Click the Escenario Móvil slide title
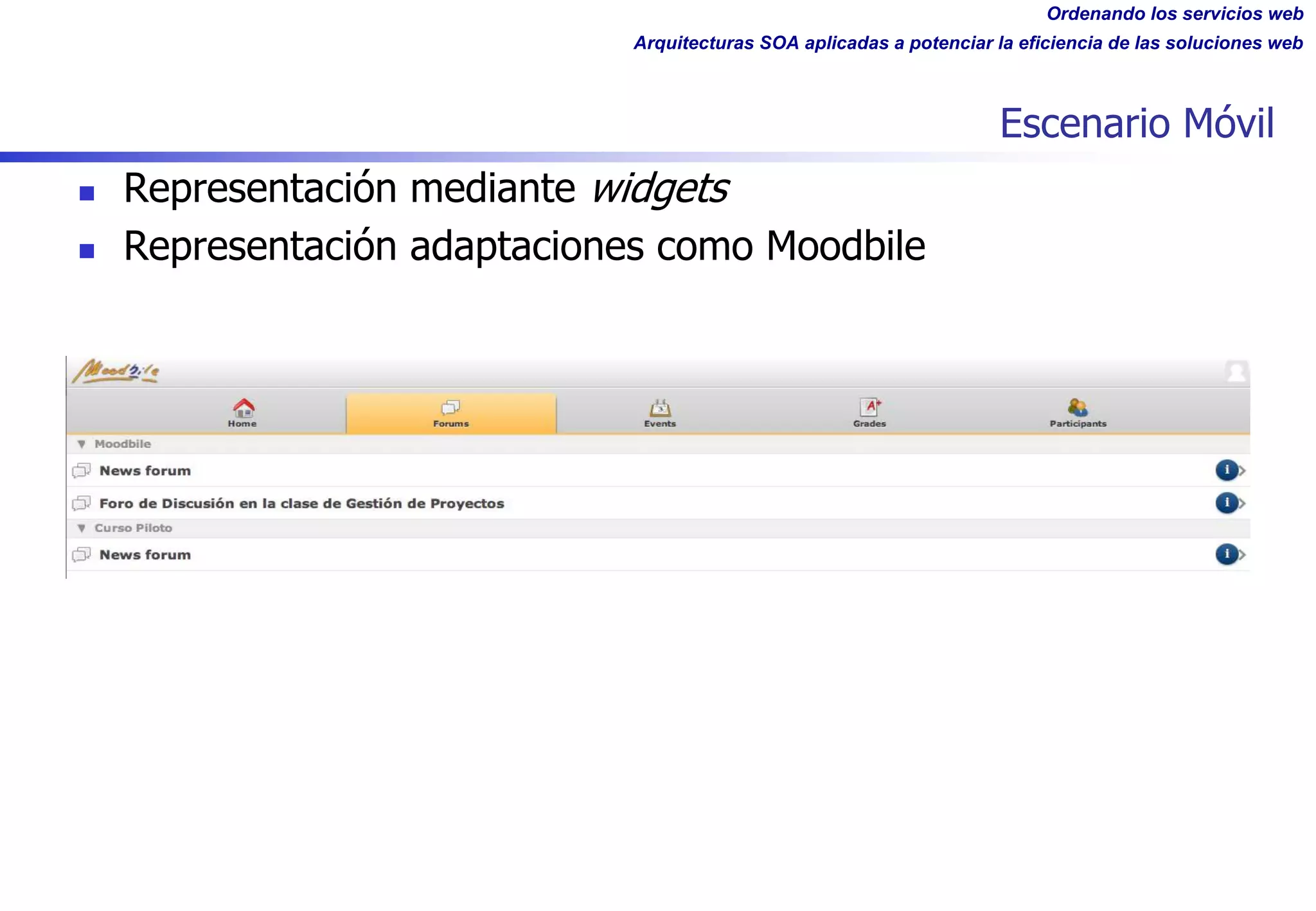This screenshot has height=911, width=1316. tap(1137, 123)
